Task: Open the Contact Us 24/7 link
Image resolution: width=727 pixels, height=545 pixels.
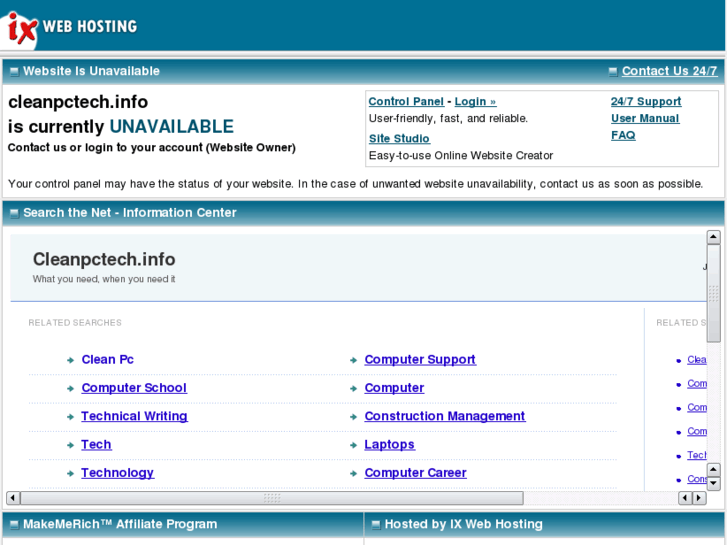Action: point(669,71)
